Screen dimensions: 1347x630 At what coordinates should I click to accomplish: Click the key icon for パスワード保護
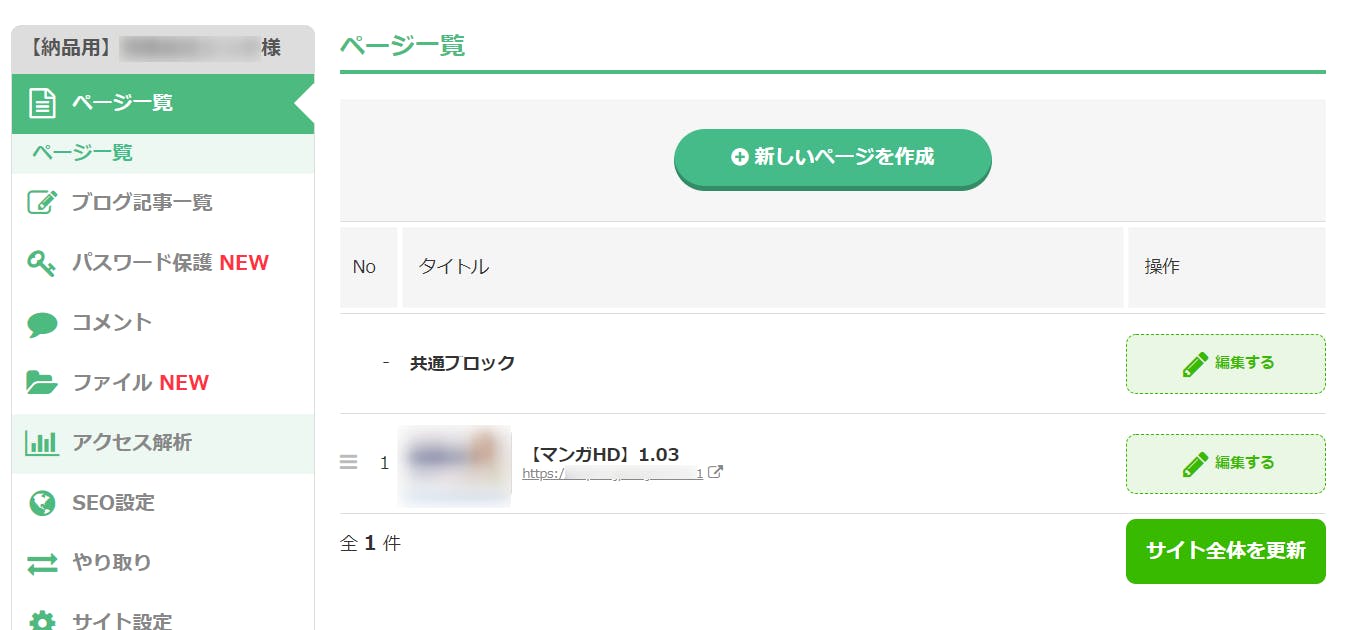coord(42,263)
